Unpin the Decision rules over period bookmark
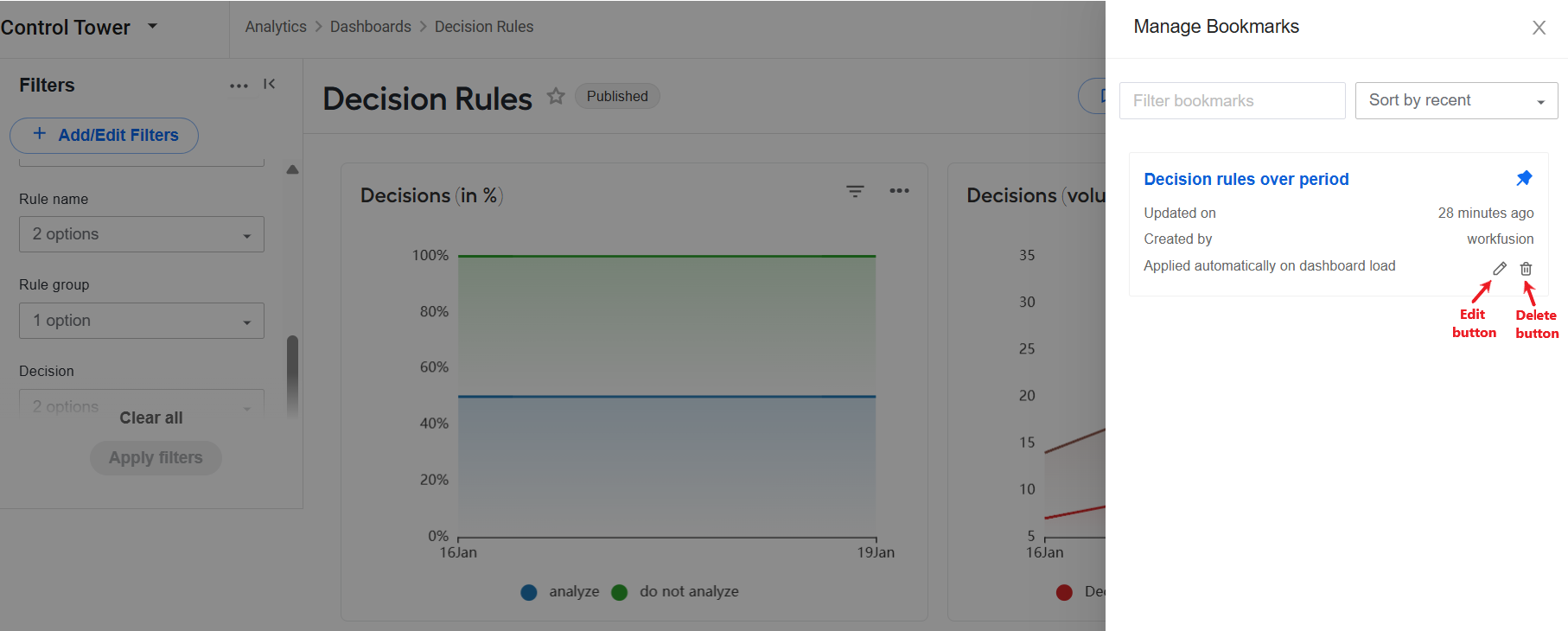Image resolution: width=1568 pixels, height=631 pixels. coord(1524,178)
